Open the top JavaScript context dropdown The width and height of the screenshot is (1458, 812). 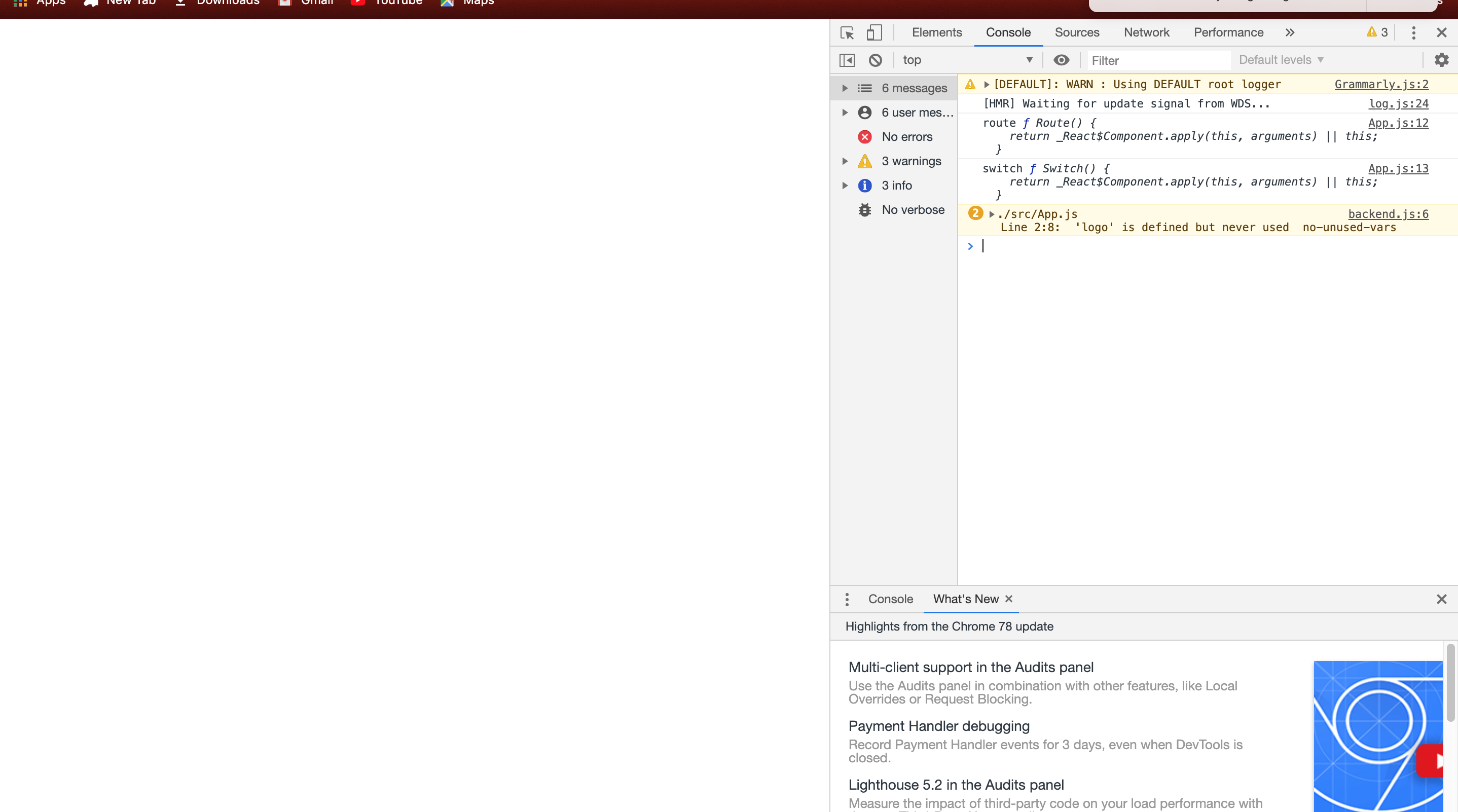pyautogui.click(x=968, y=60)
